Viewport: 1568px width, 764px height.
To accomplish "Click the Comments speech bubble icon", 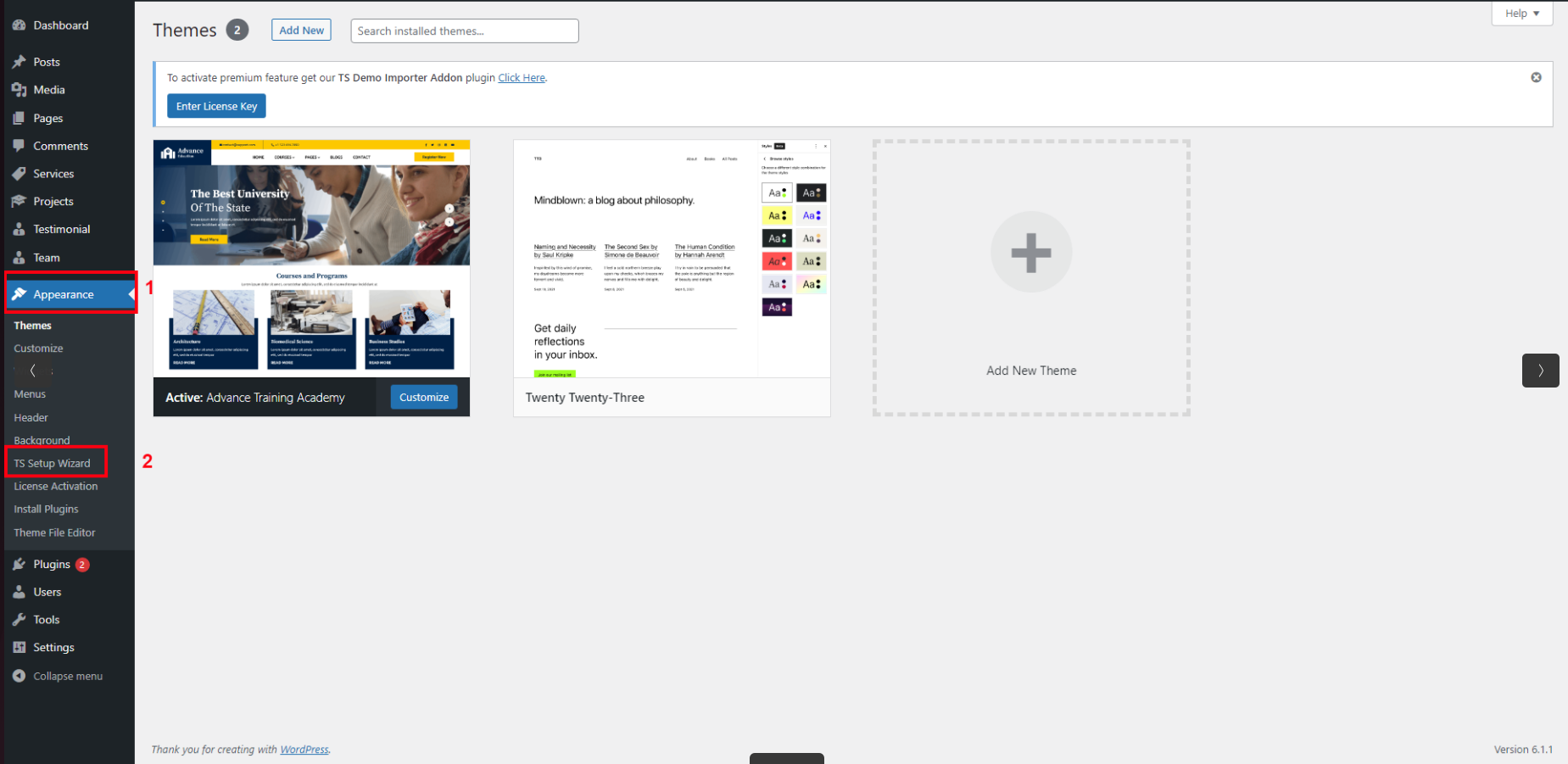I will coord(19,146).
